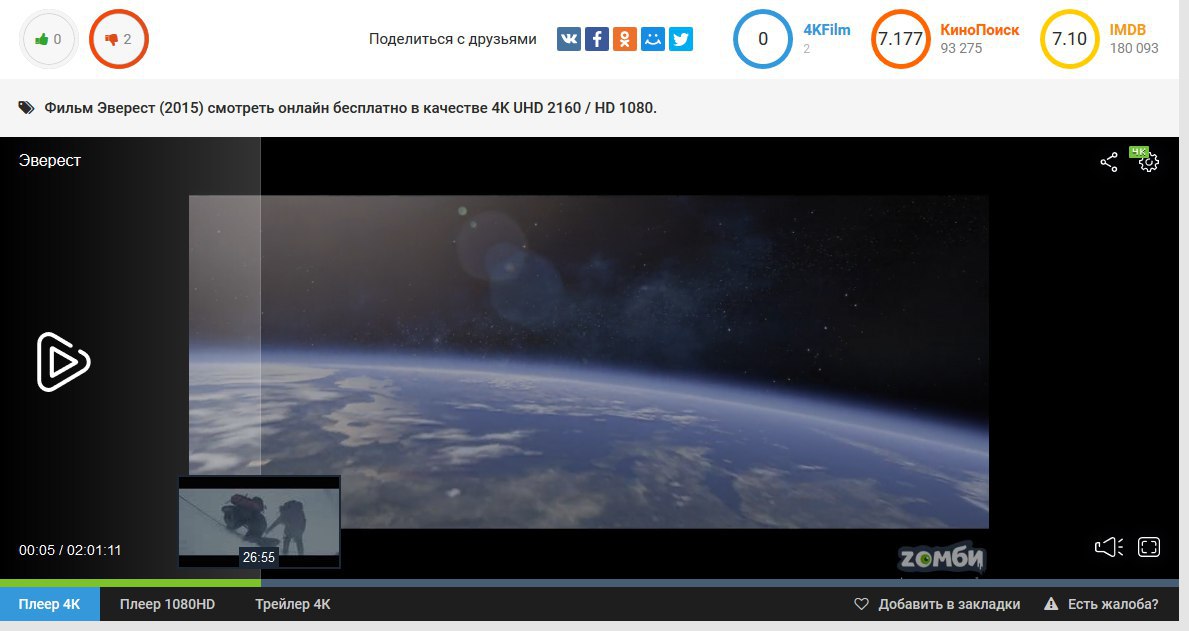The height and width of the screenshot is (631, 1189).
Task: Click the thumbs-up like button
Action: 49,39
